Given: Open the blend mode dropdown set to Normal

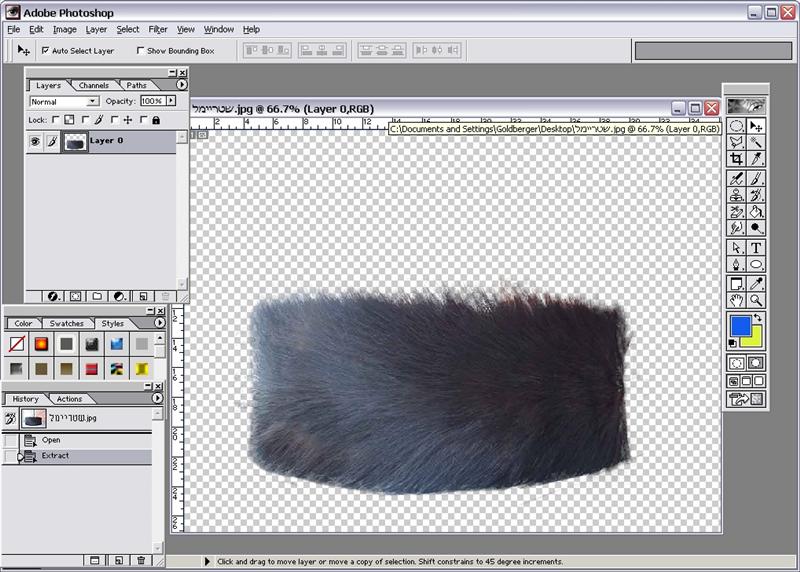Looking at the screenshot, I should 63,101.
